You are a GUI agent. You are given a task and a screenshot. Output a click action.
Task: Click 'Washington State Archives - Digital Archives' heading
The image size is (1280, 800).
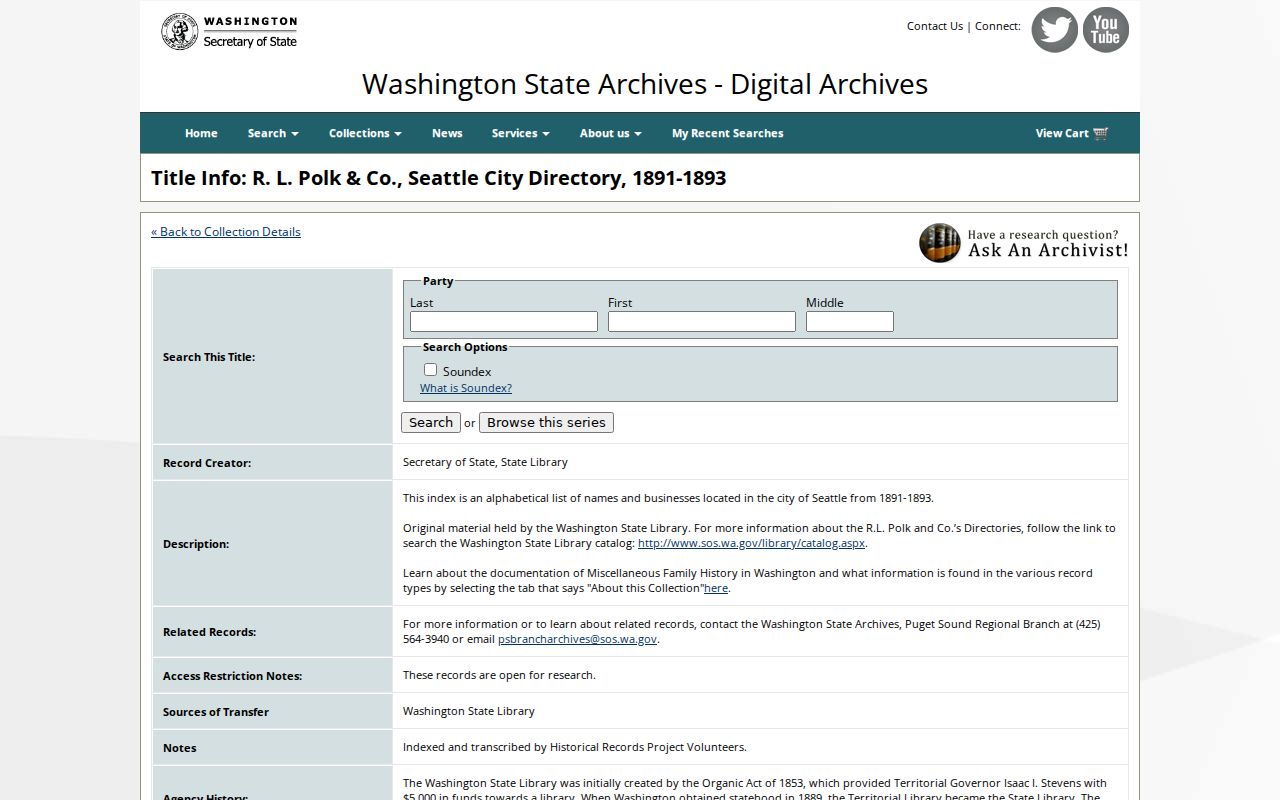(645, 84)
